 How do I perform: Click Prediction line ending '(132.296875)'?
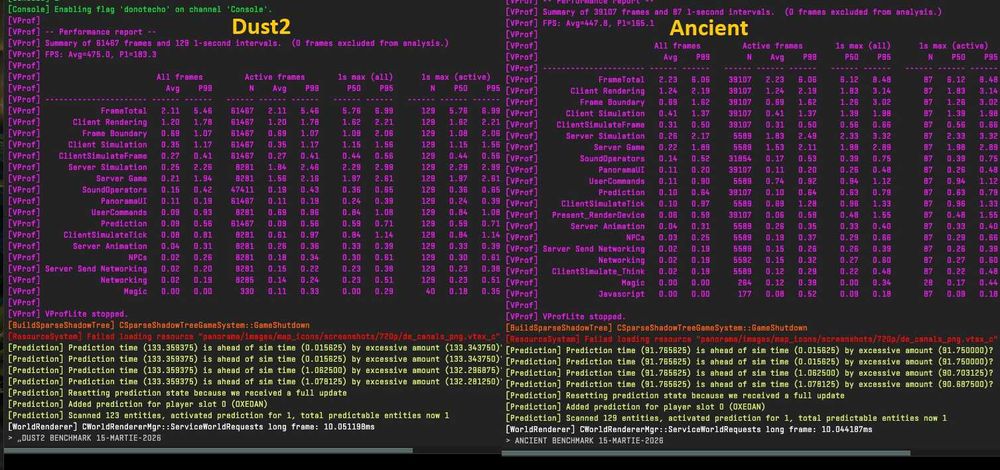coord(256,370)
